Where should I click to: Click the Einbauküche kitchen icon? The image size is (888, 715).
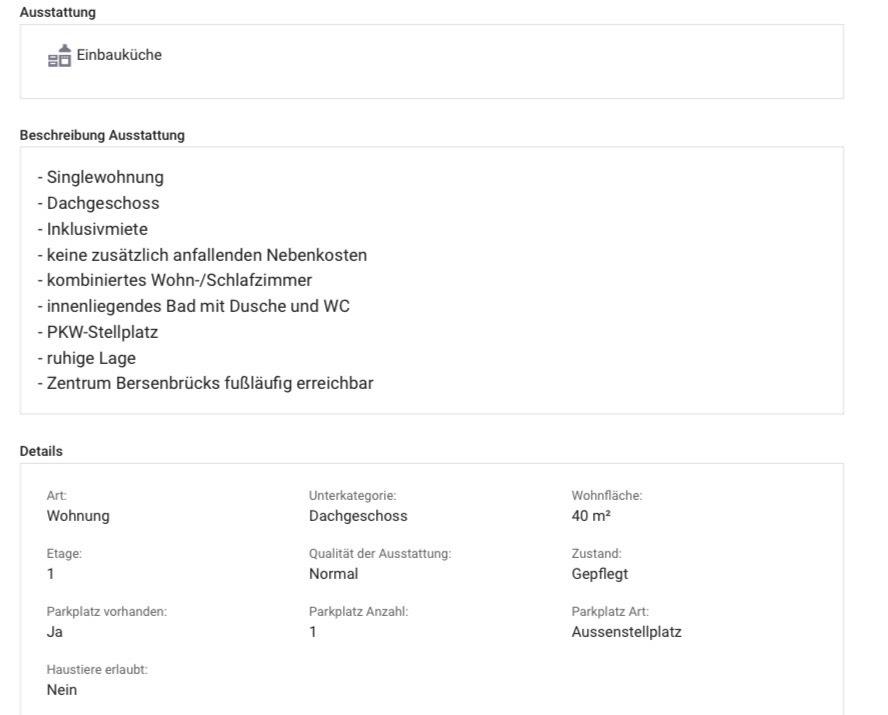(x=59, y=56)
